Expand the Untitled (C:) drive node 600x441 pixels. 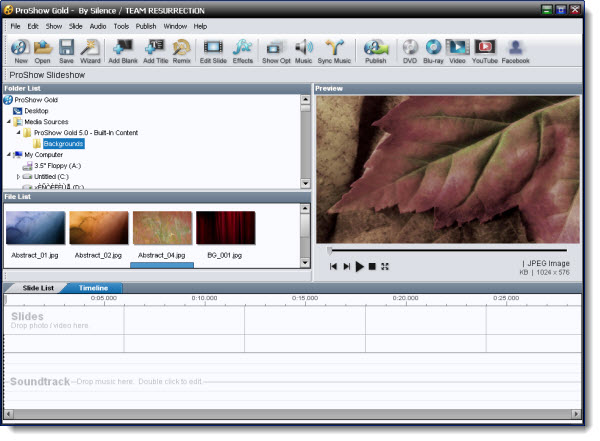pos(18,177)
